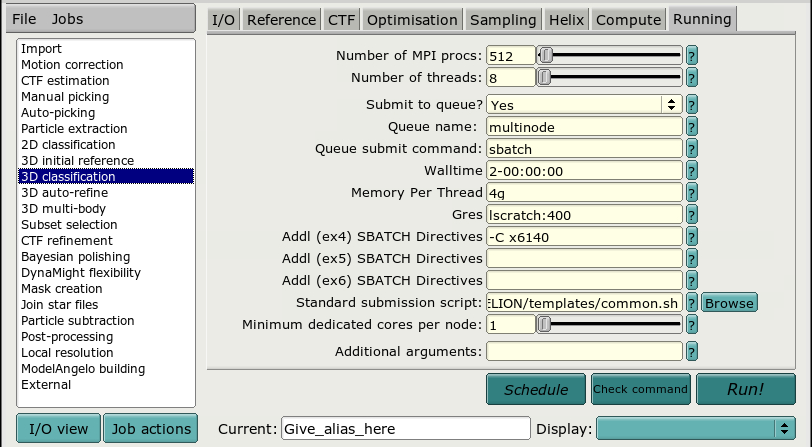Click the Additional arguments field
Image resolution: width=812 pixels, height=447 pixels.
[584, 352]
